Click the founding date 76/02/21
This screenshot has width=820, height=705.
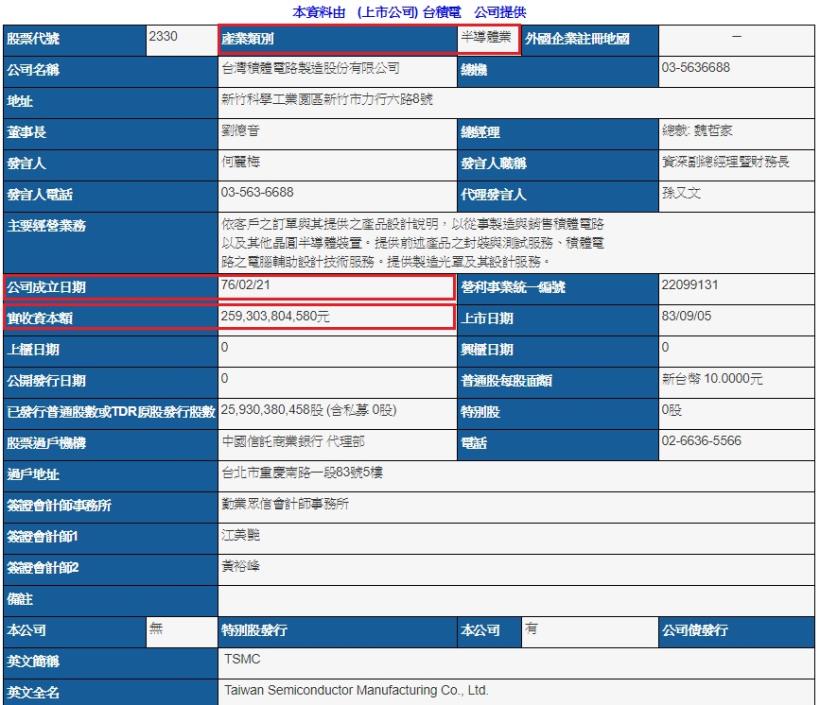(245, 285)
